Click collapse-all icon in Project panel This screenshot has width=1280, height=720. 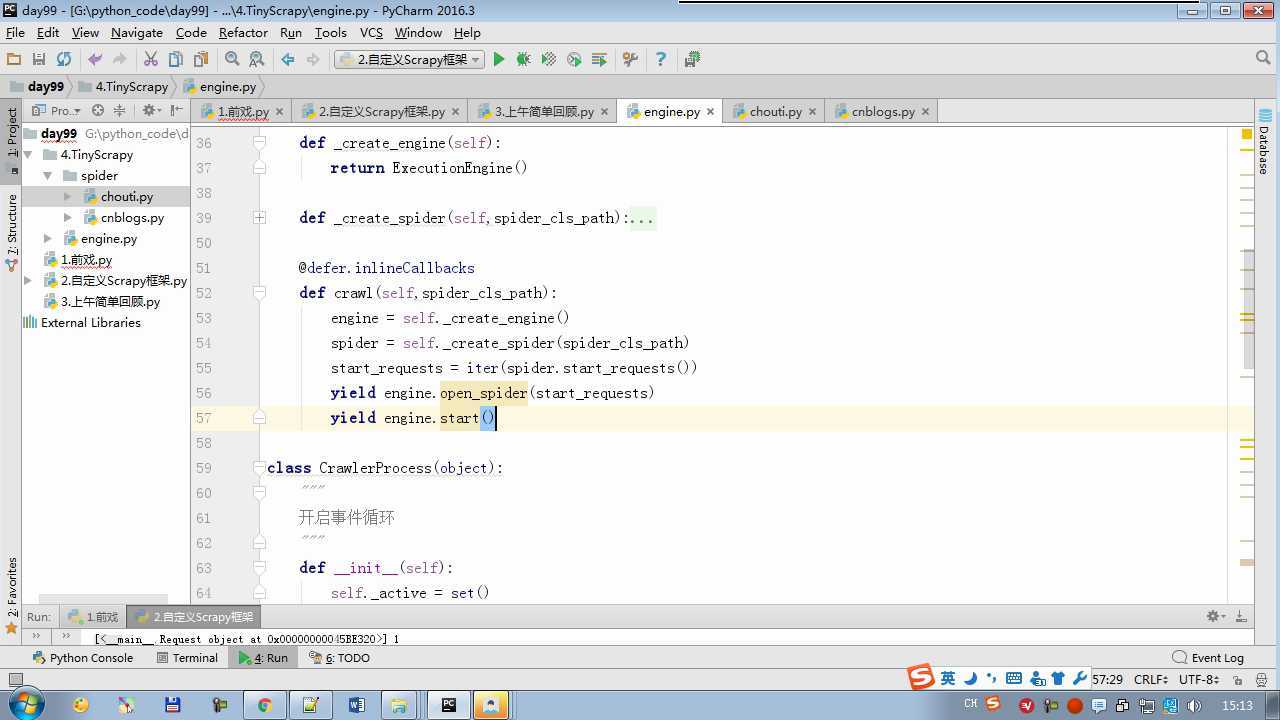point(119,111)
